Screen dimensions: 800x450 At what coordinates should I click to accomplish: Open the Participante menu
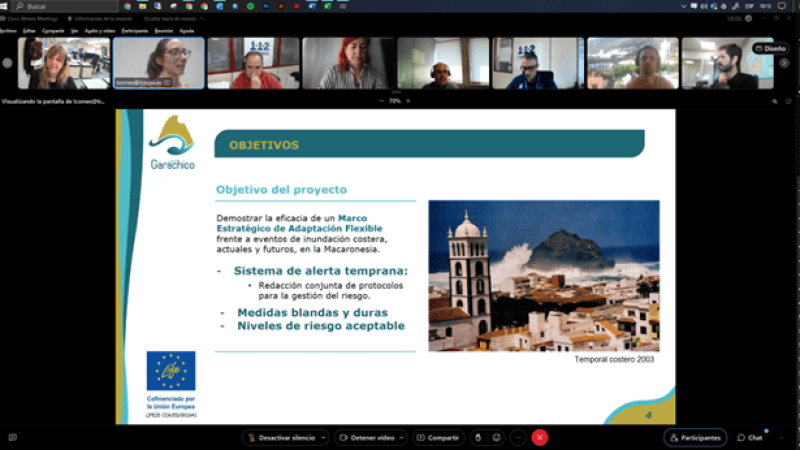135,31
